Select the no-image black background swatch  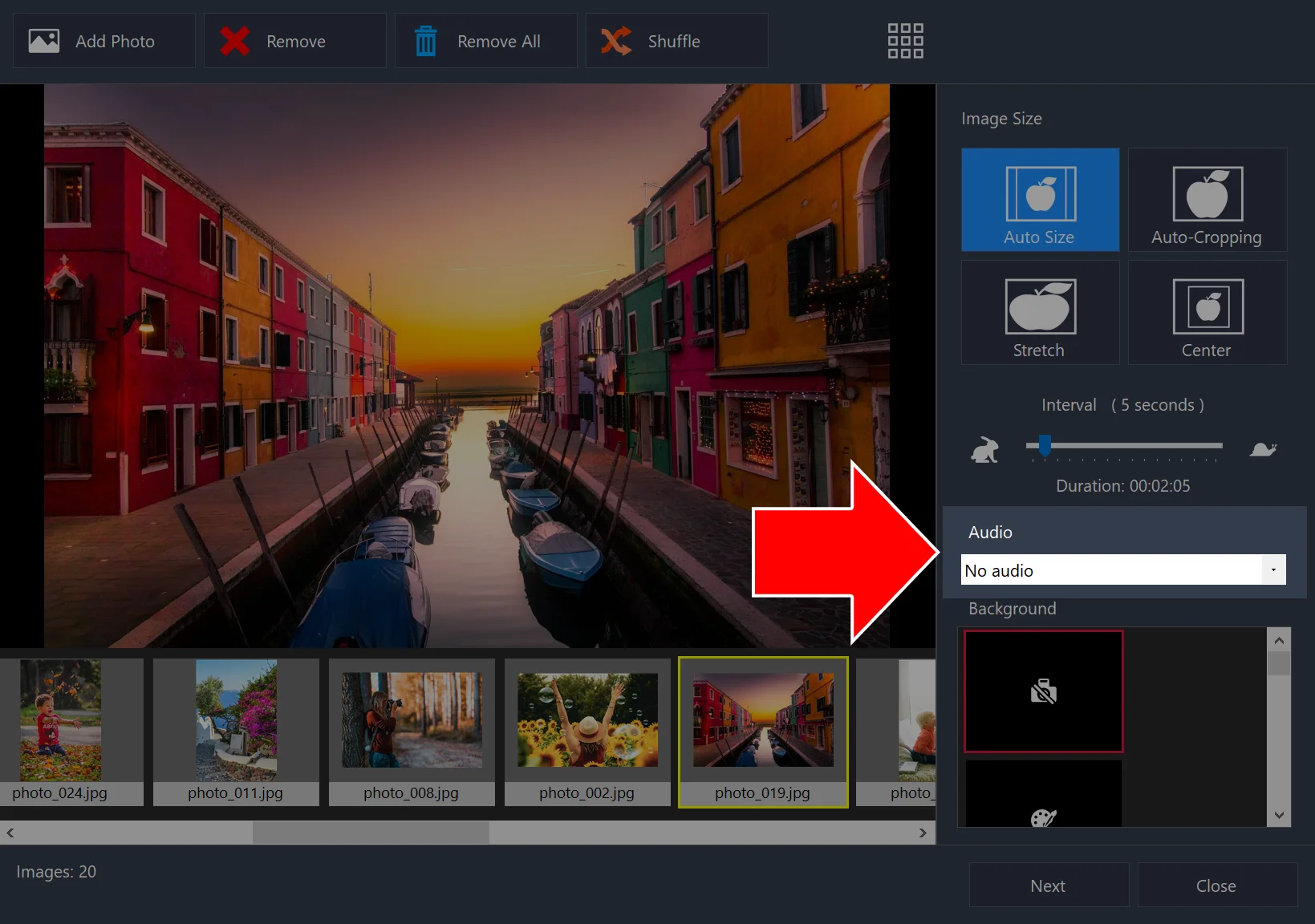pos(1044,691)
